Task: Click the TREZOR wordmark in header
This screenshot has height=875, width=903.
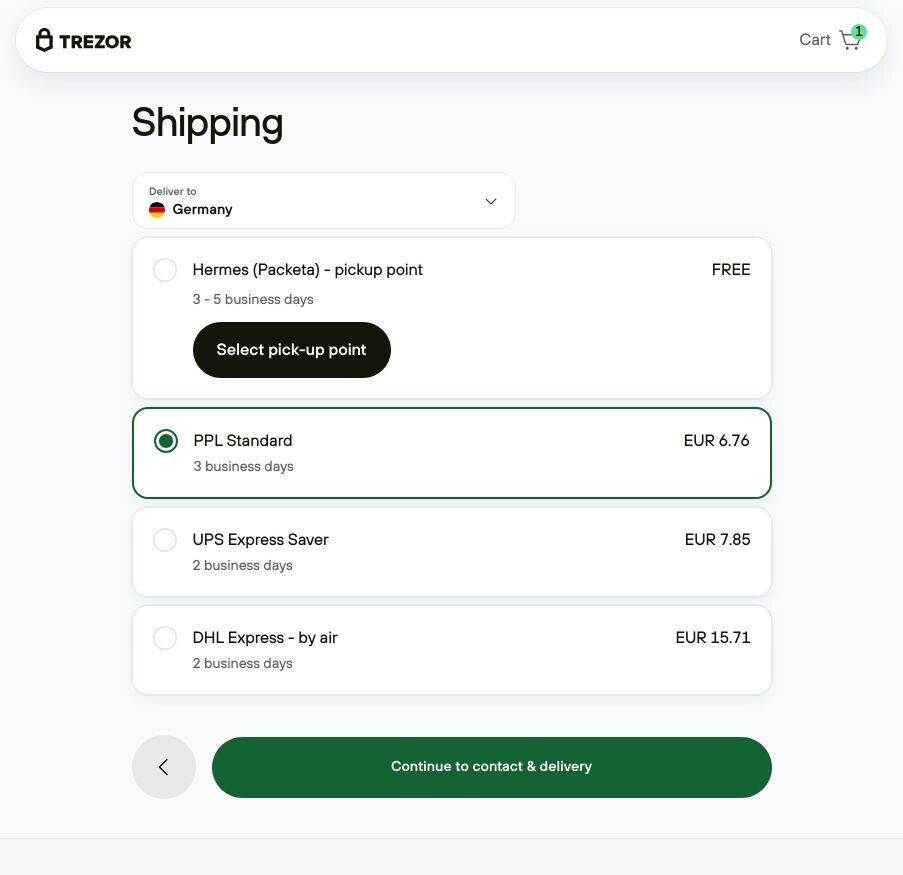Action: pos(95,41)
